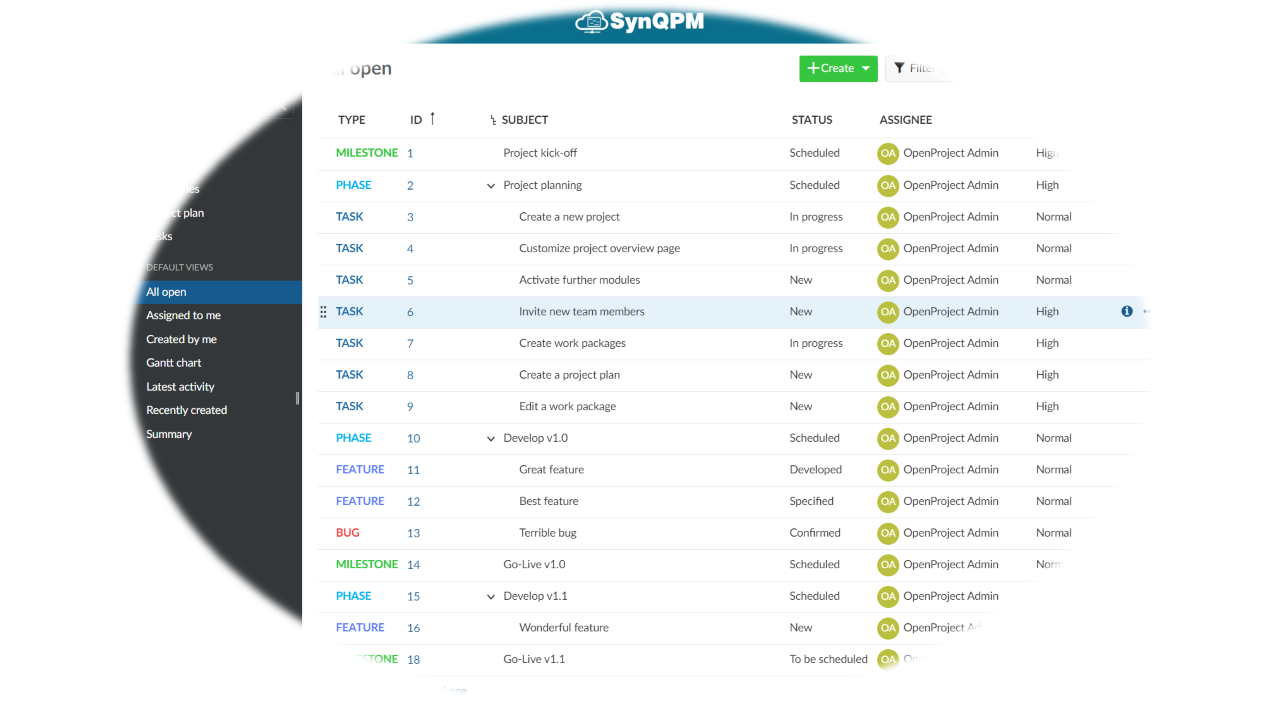
Task: Open info details for Invite new team members
Action: pyautogui.click(x=1127, y=311)
